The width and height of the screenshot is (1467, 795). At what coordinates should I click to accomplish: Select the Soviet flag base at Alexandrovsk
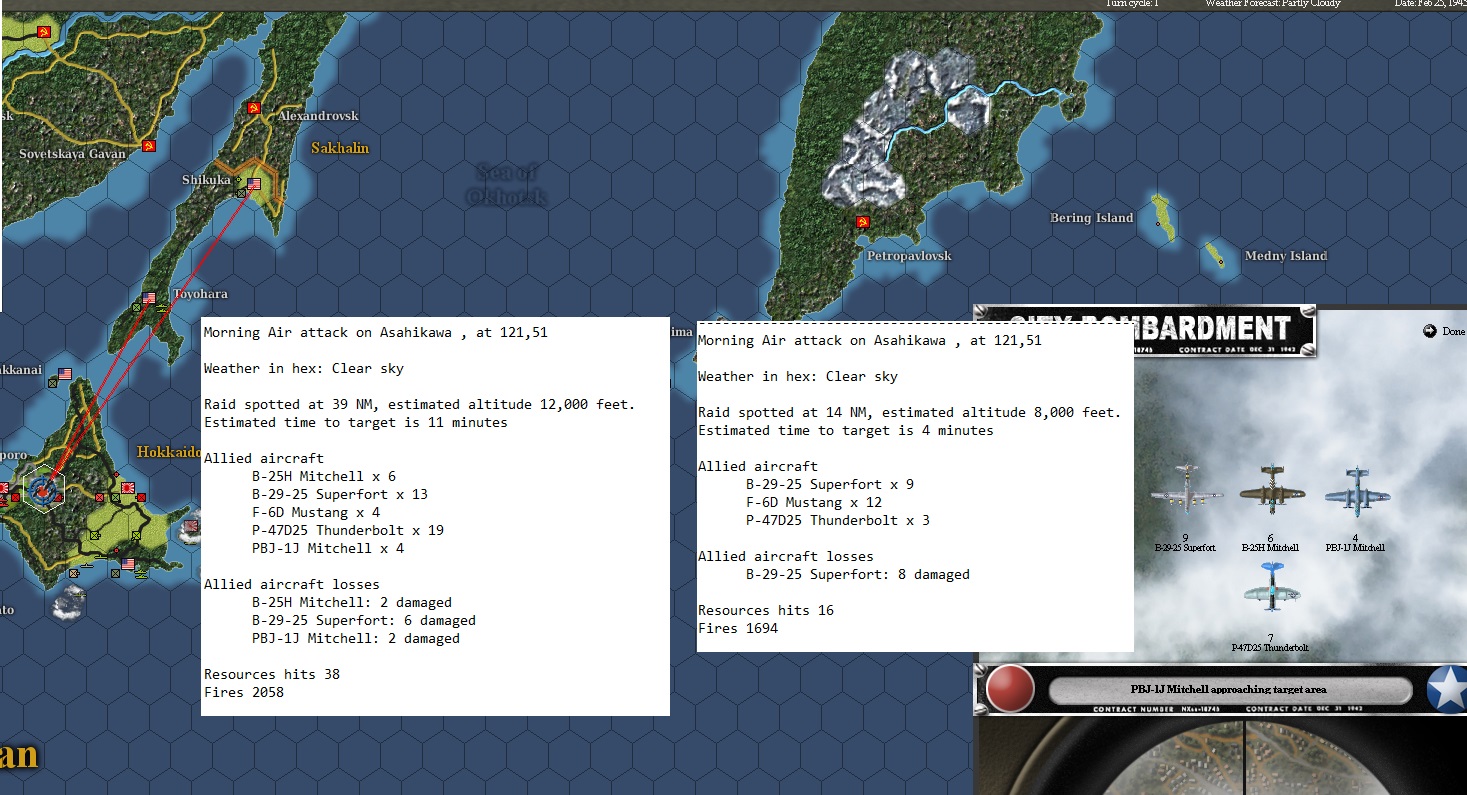click(254, 107)
